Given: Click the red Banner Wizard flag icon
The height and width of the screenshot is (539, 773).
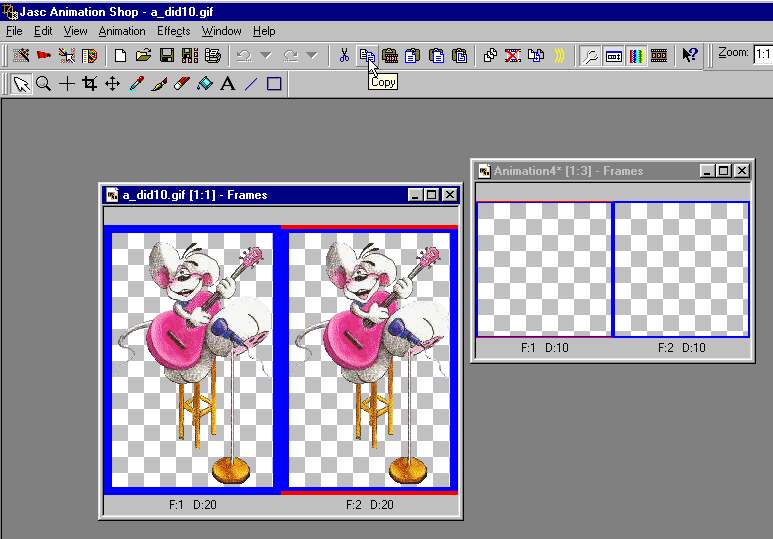Looking at the screenshot, I should click(x=44, y=55).
